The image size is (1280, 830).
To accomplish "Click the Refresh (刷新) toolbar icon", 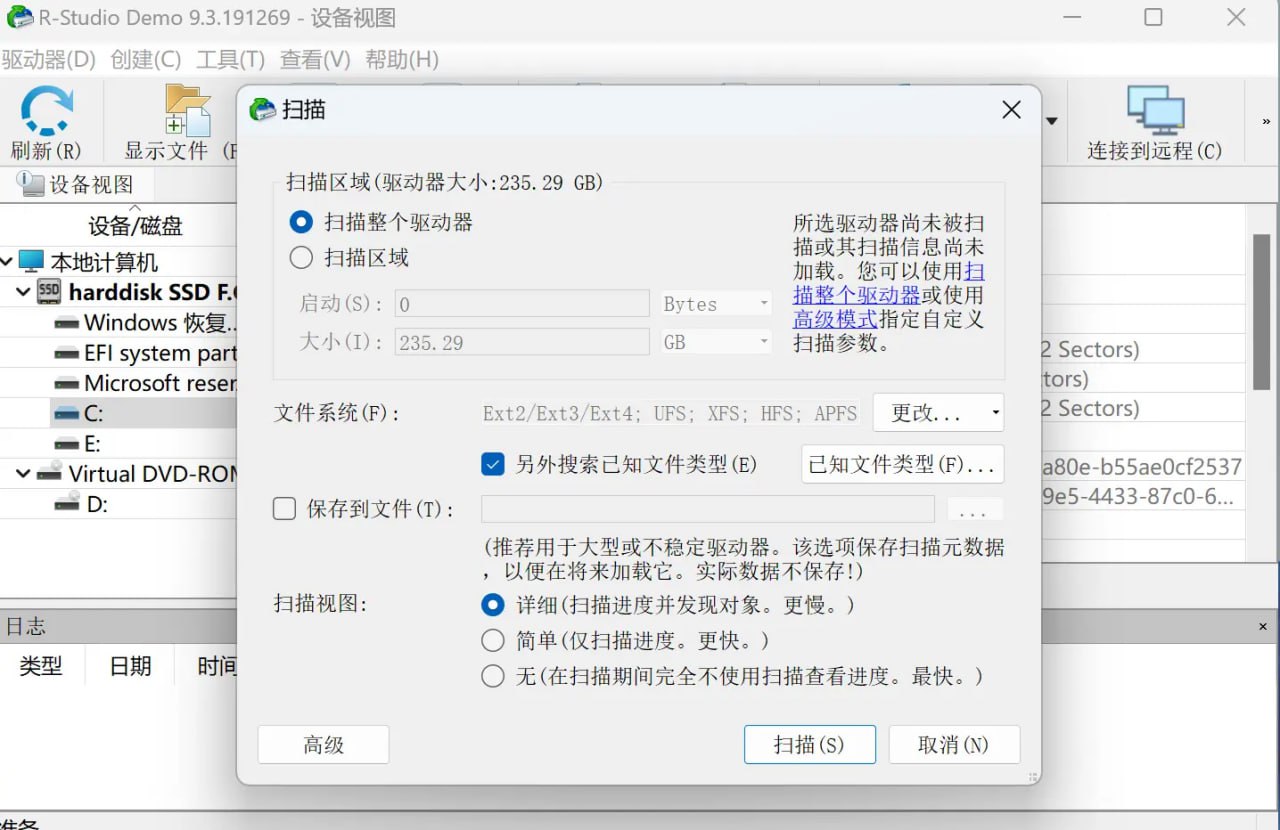I will (46, 111).
